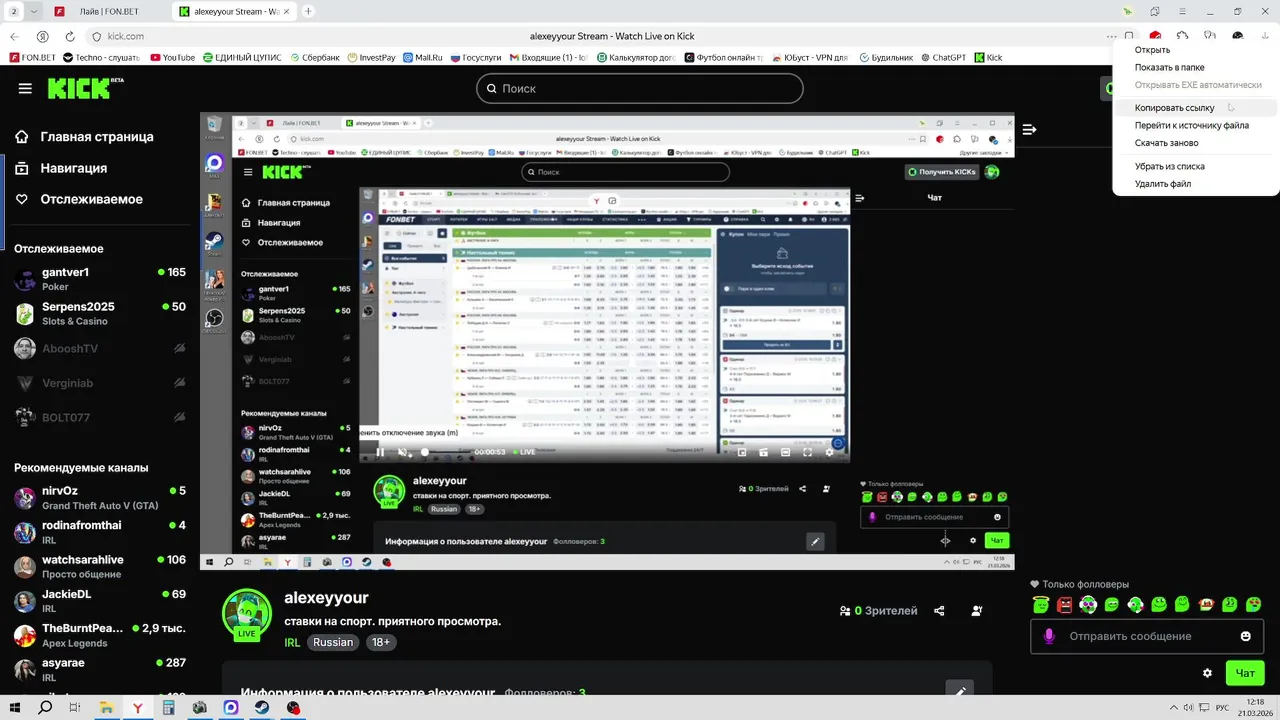Toggle fullscreen in the video player

808,452
